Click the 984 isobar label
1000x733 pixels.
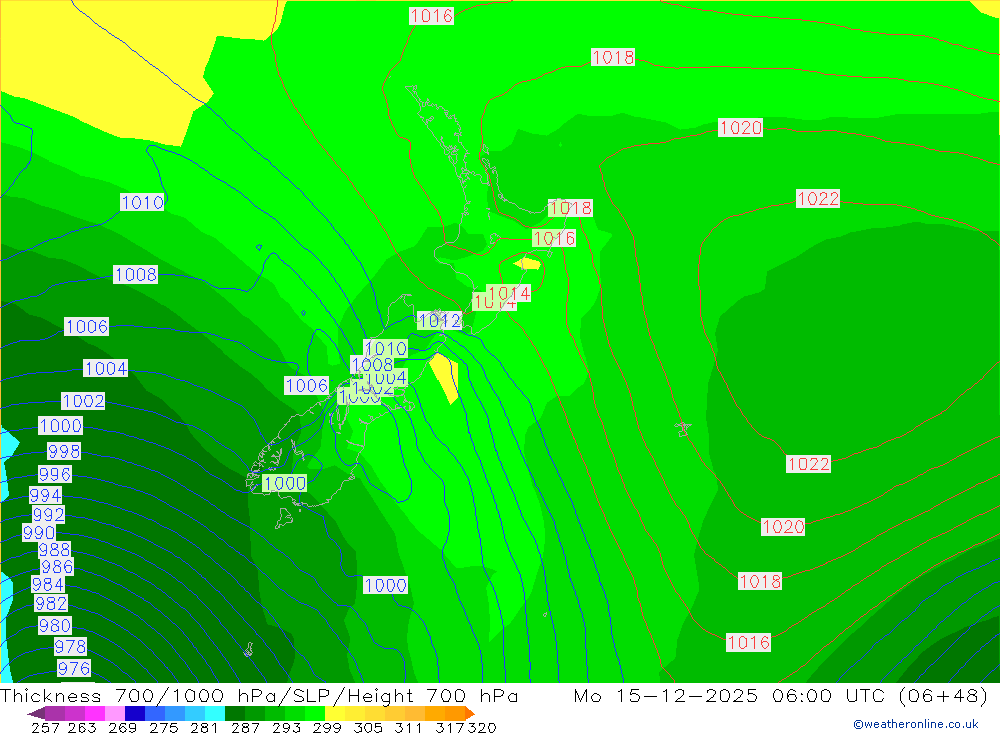pyautogui.click(x=48, y=584)
